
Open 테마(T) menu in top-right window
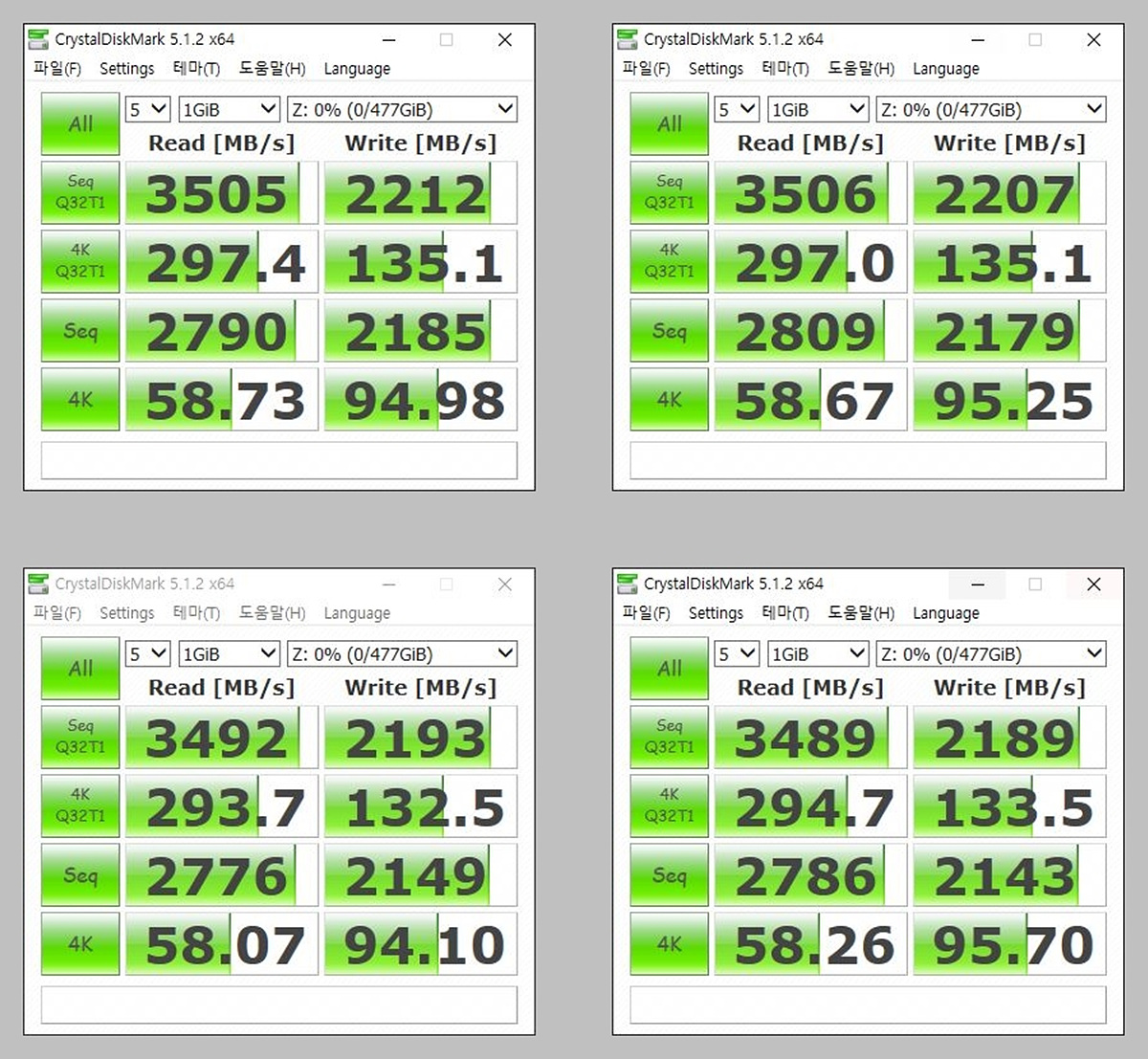pyautogui.click(x=785, y=69)
